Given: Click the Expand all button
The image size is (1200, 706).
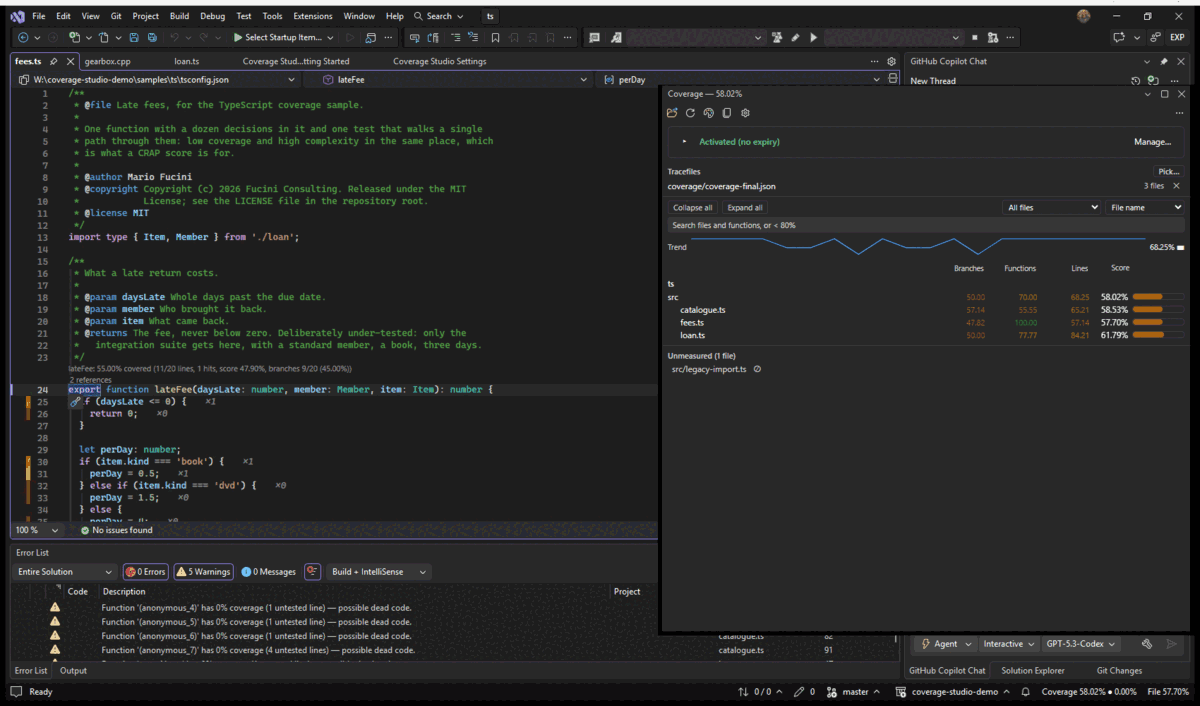Looking at the screenshot, I should [745, 207].
